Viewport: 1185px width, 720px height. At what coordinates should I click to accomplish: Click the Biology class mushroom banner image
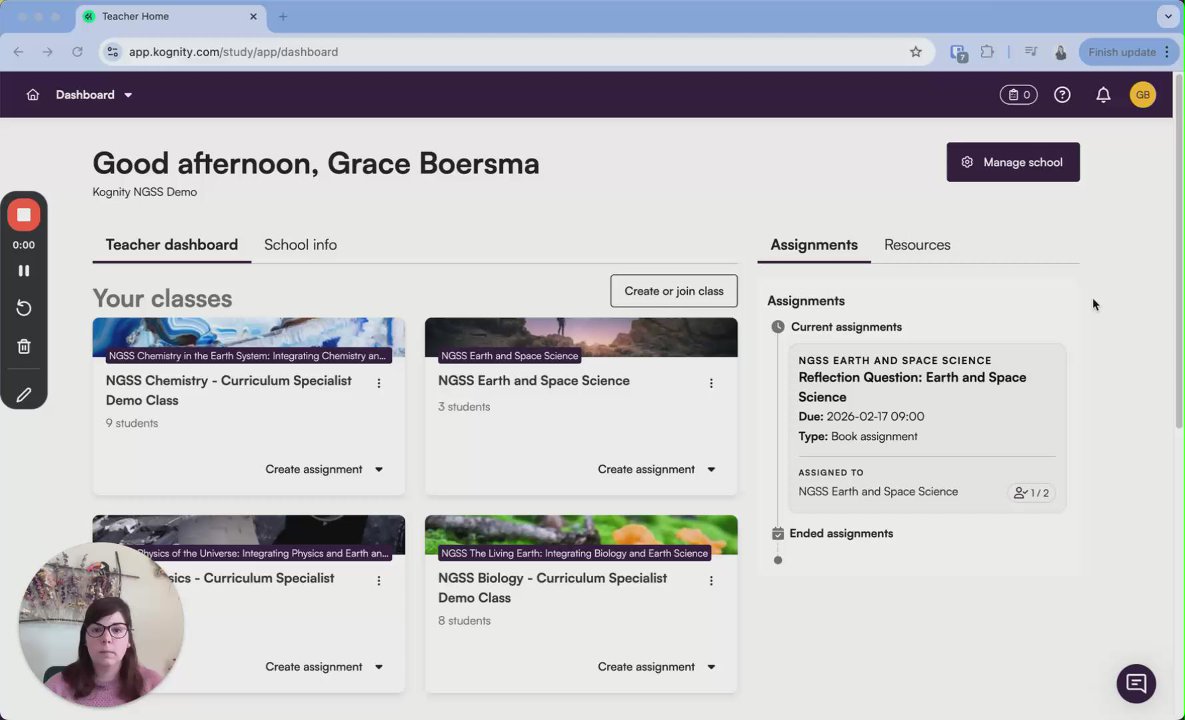click(580, 534)
